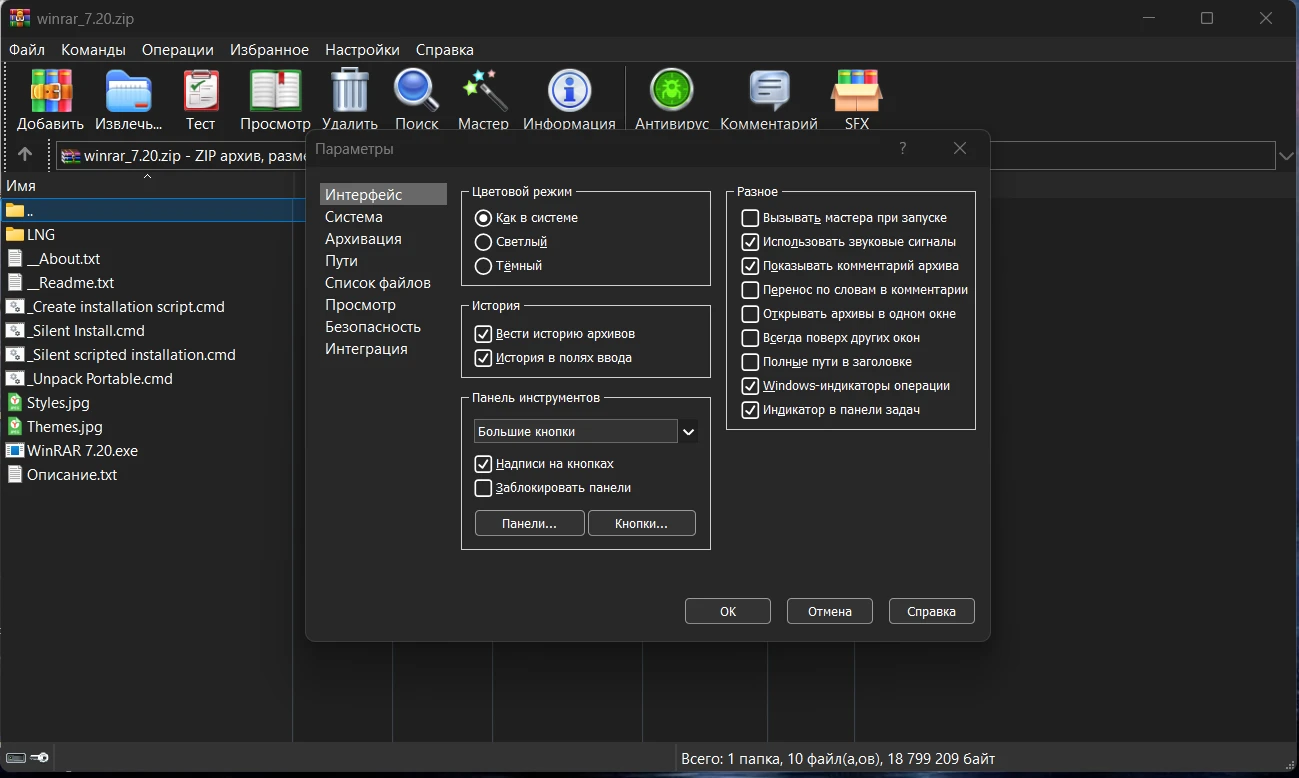
Task: Click the Извлечь (Extract) toolbar icon
Action: 129,92
